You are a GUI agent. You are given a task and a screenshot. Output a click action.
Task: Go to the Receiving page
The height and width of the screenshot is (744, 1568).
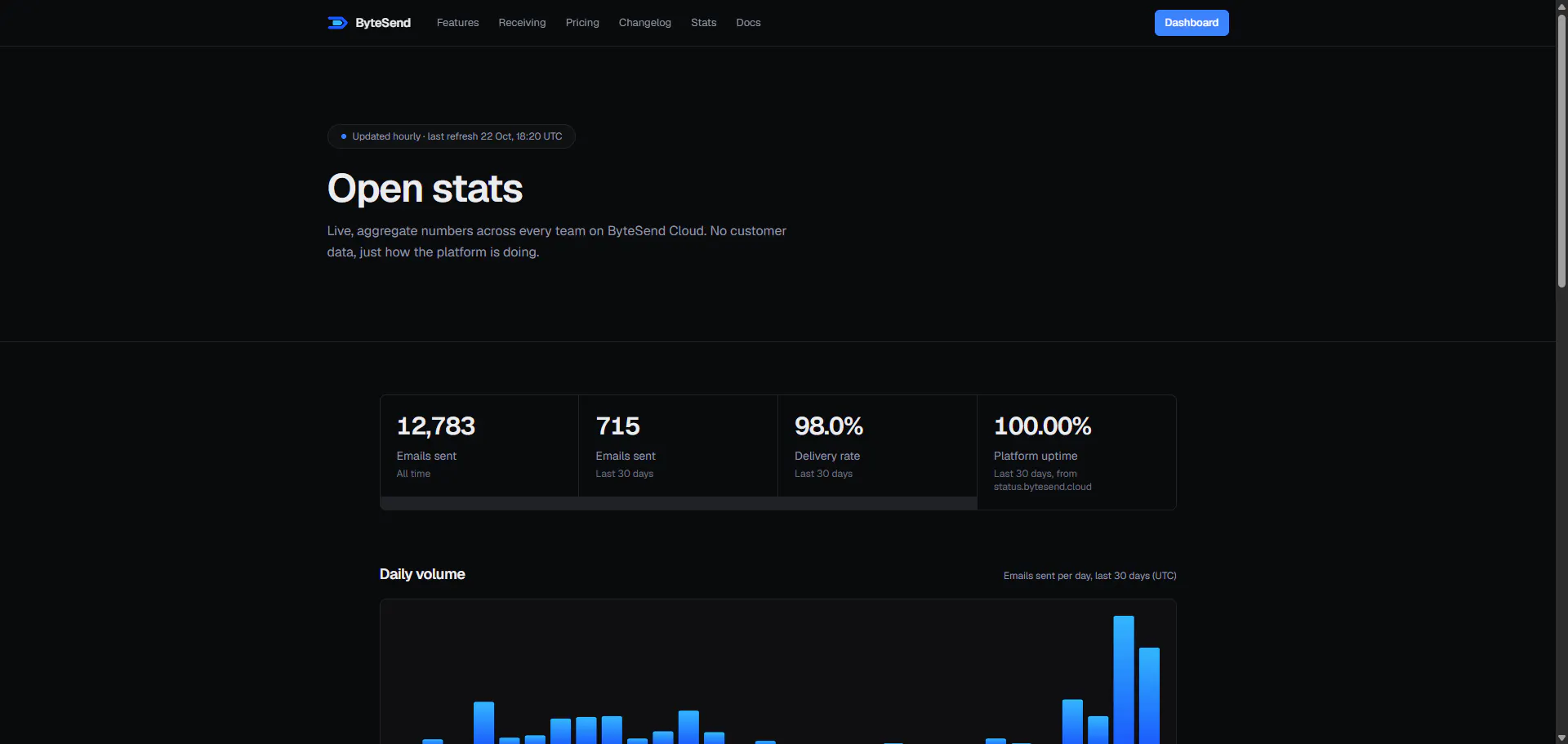tap(522, 23)
